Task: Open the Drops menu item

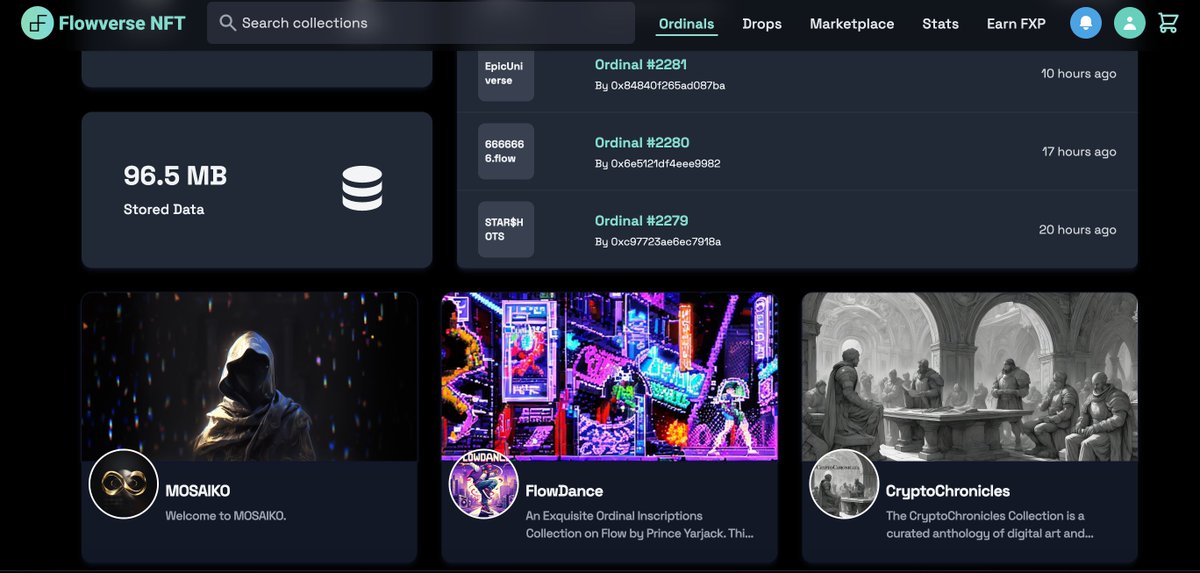Action: coord(762,23)
